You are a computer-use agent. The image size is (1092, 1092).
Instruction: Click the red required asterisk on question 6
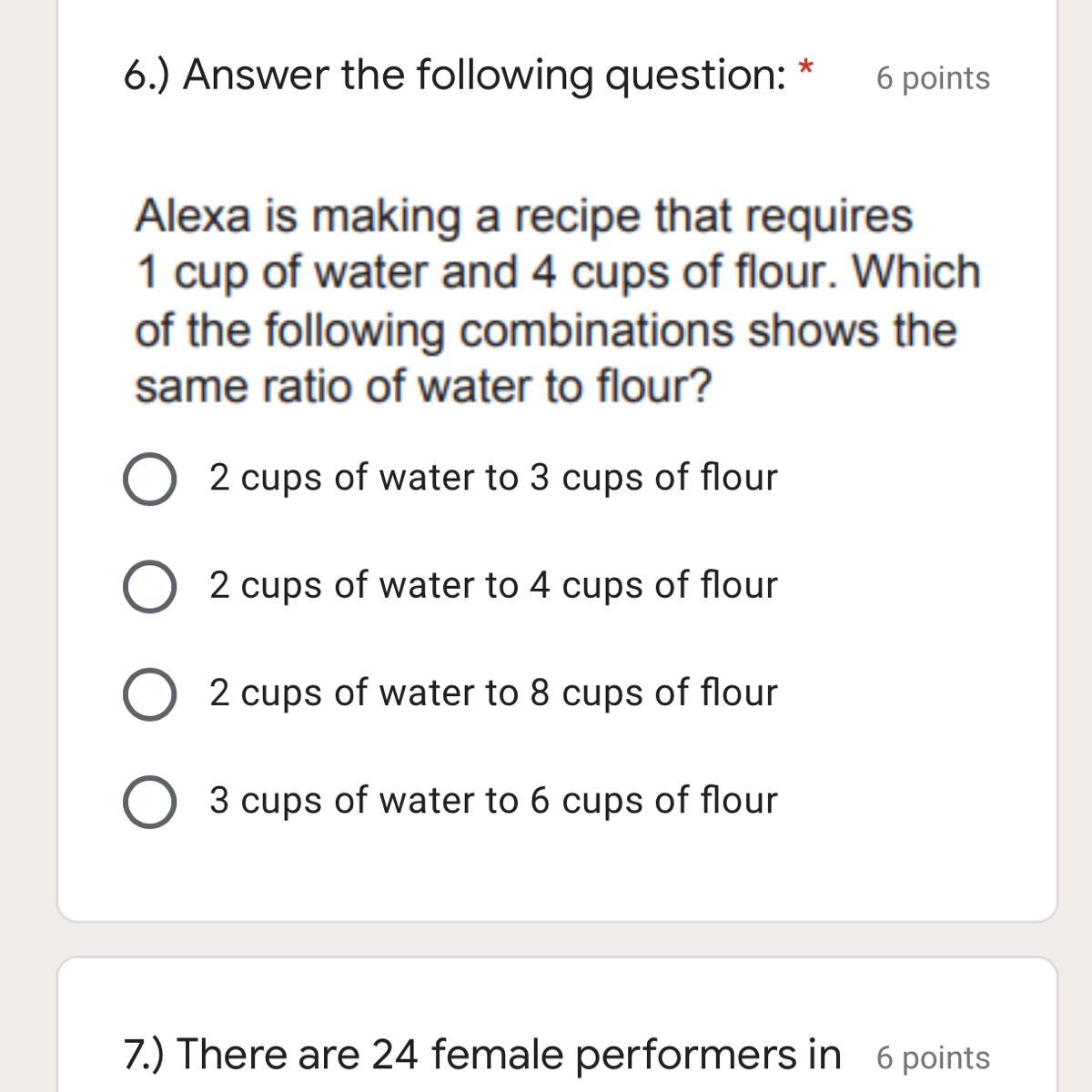click(x=805, y=68)
